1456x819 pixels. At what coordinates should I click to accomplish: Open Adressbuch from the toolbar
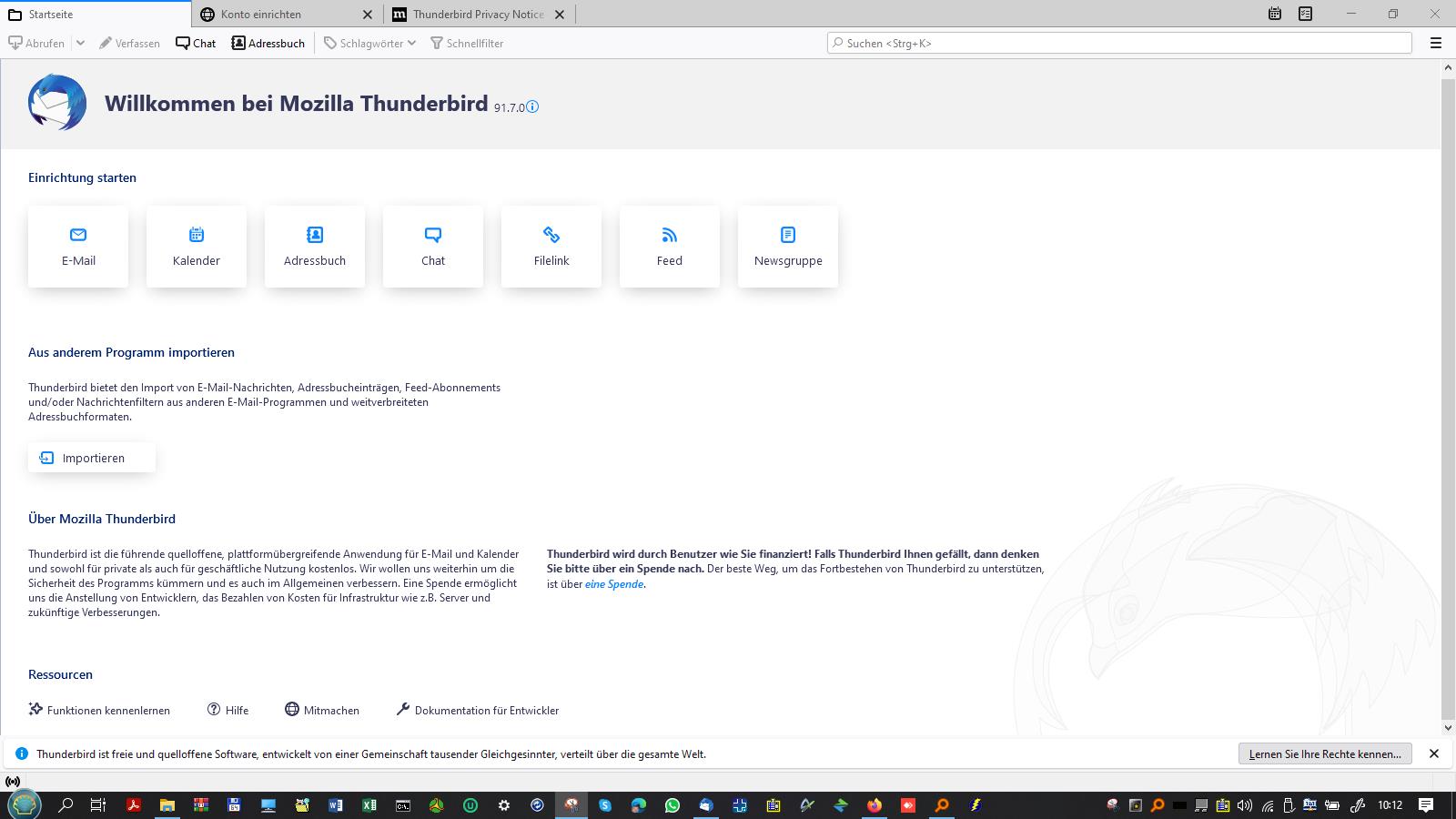tap(268, 43)
